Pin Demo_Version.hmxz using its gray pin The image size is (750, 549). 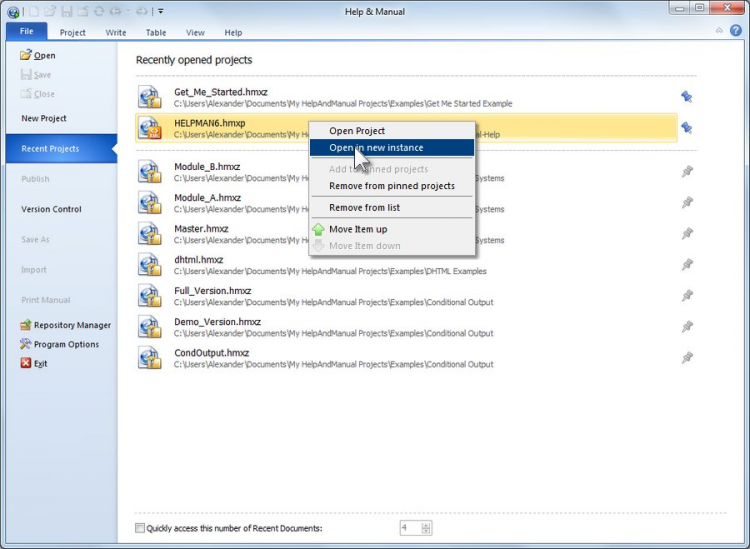coord(687,327)
